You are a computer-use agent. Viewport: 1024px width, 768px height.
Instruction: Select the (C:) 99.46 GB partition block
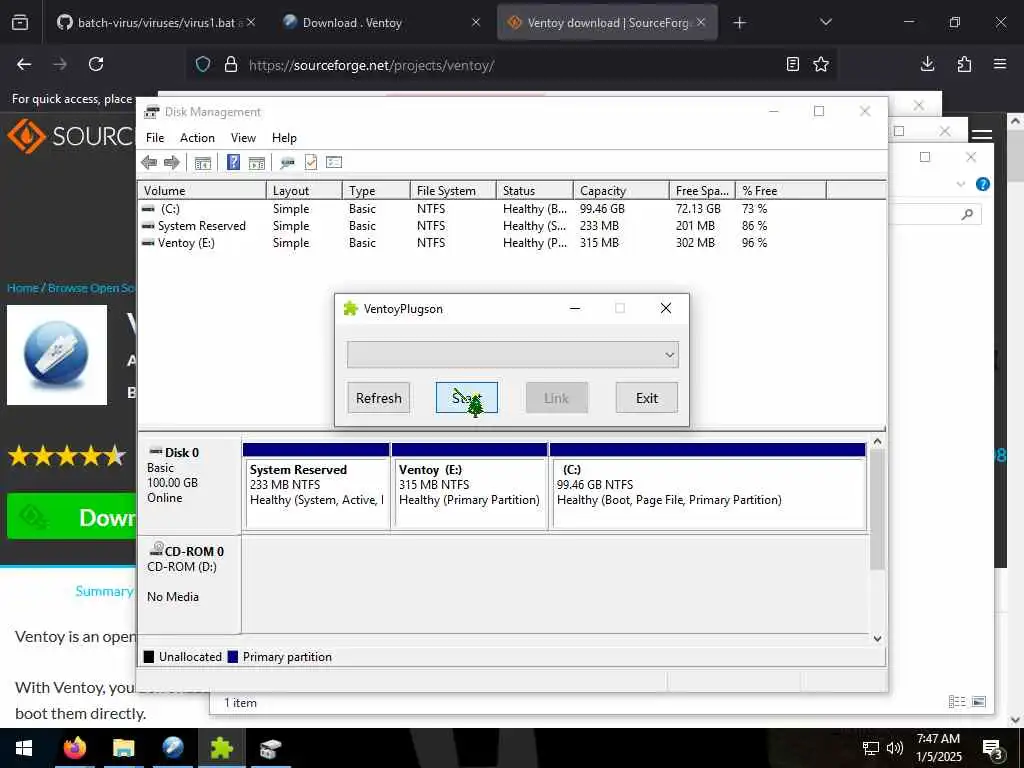pyautogui.click(x=708, y=487)
